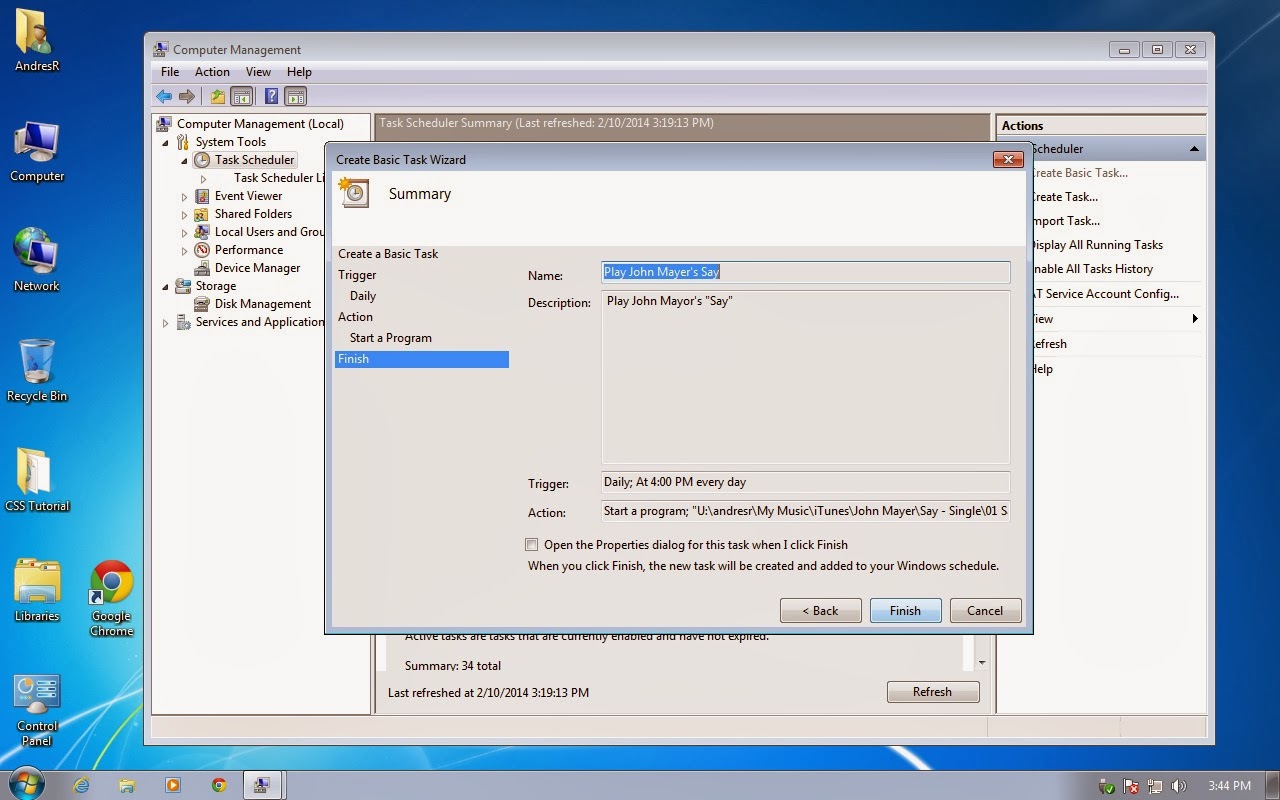
Task: Click the Back arrow in Computer Management toolbar
Action: 164,96
